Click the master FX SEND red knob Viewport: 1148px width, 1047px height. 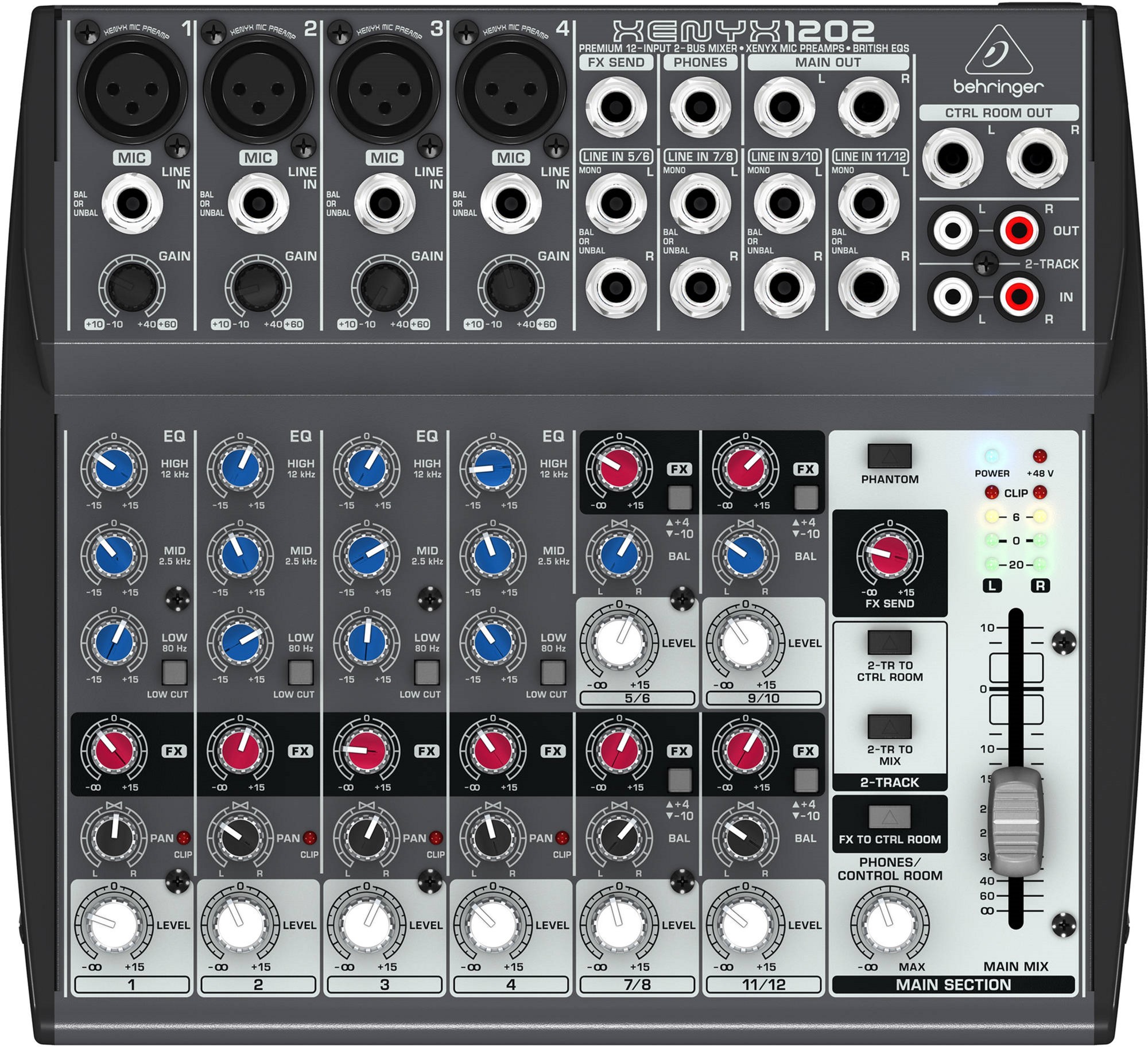[x=890, y=555]
